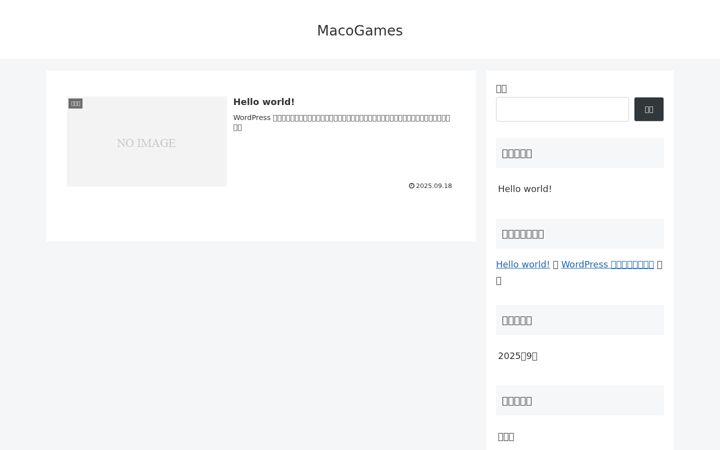Screen dimensions: 720x450
Task: Open the WordPress commenter link
Action: tap(607, 264)
